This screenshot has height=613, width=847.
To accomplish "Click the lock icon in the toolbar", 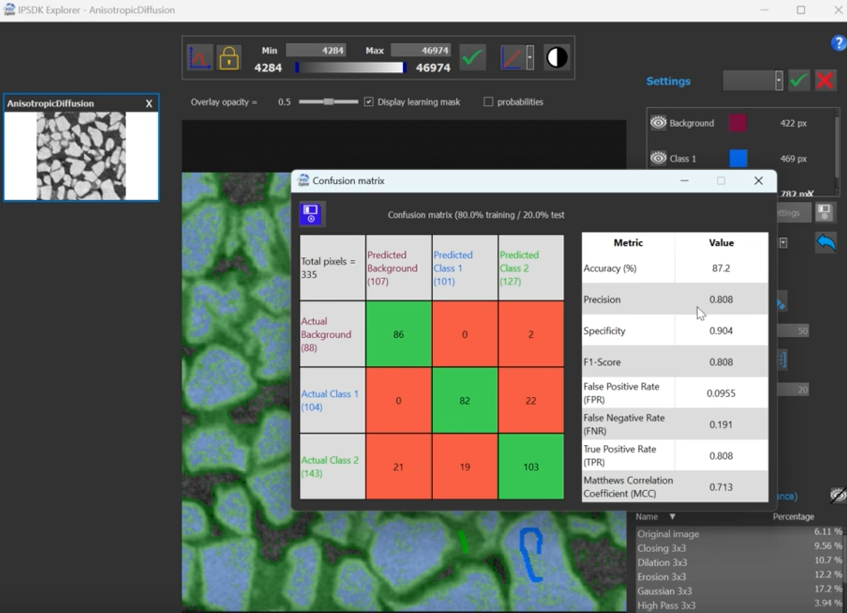I will click(x=230, y=55).
